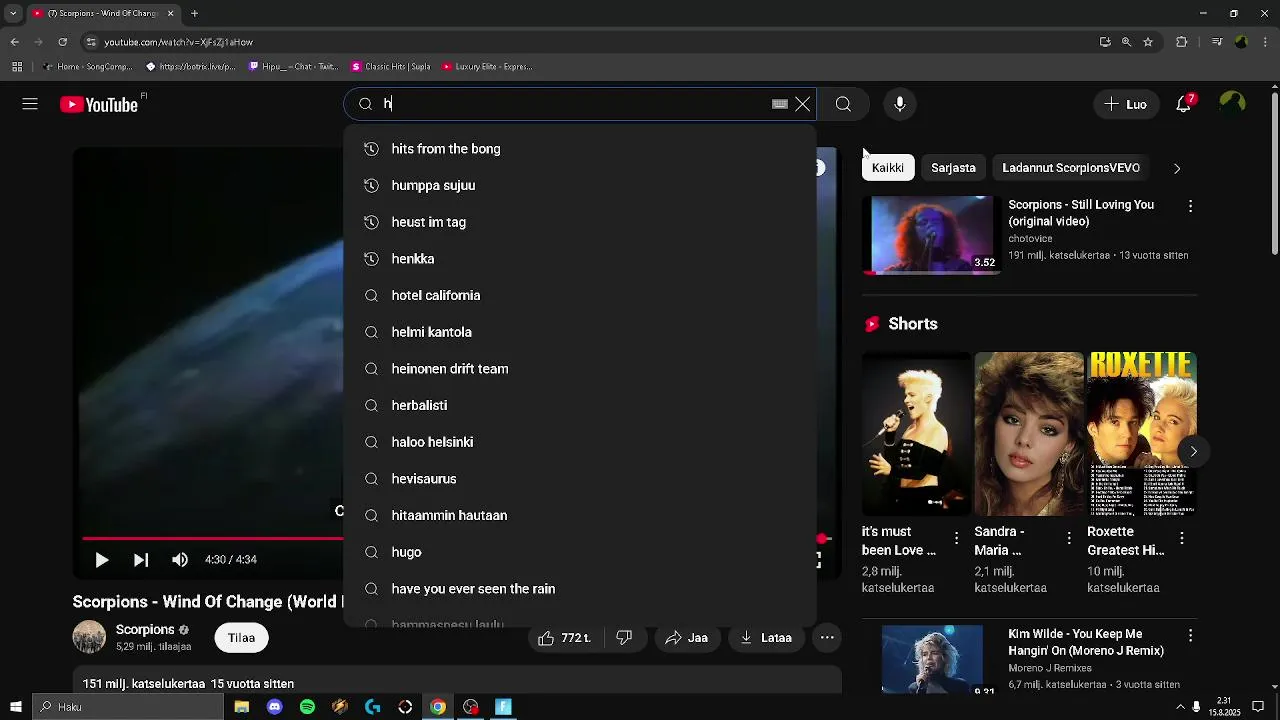Open the on-screen keyboard icon in search

(780, 104)
